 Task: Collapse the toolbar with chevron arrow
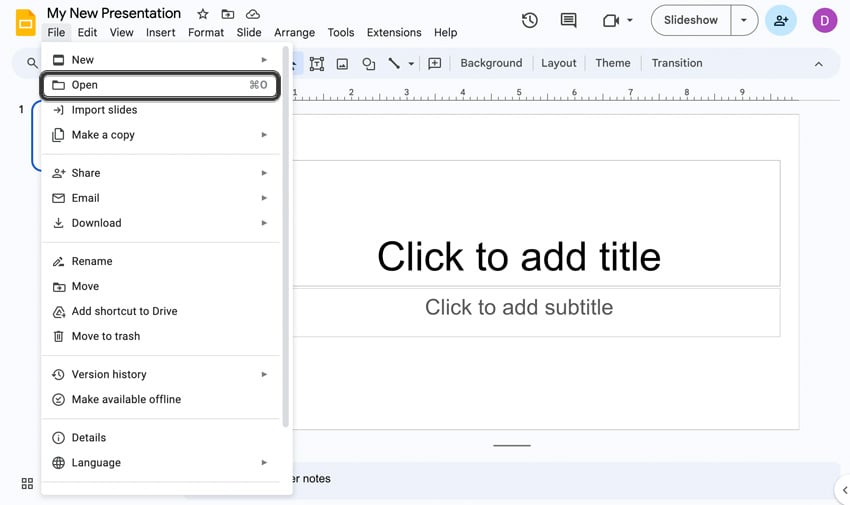818,64
